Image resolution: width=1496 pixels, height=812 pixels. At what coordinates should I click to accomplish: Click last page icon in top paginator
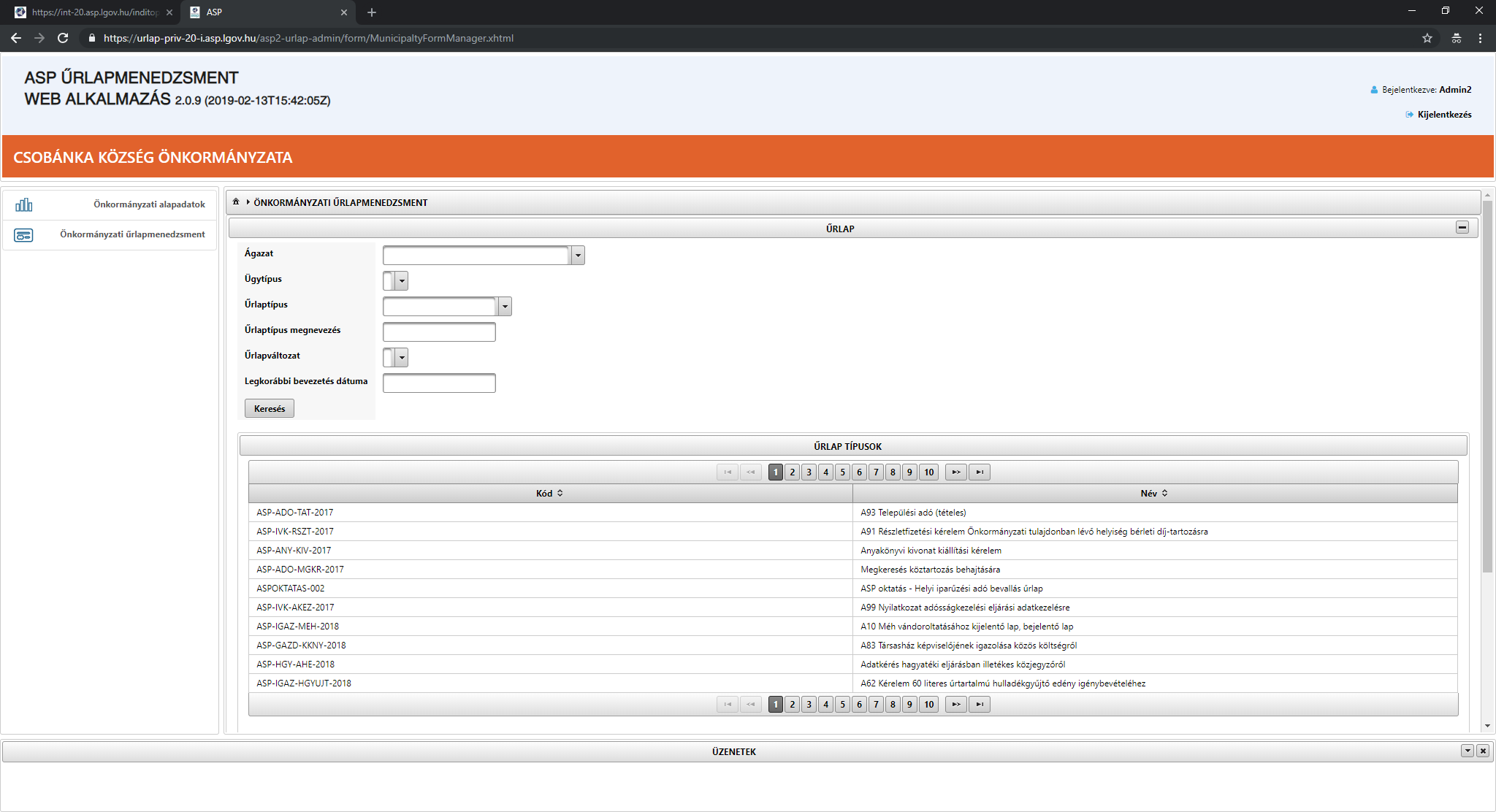point(980,472)
